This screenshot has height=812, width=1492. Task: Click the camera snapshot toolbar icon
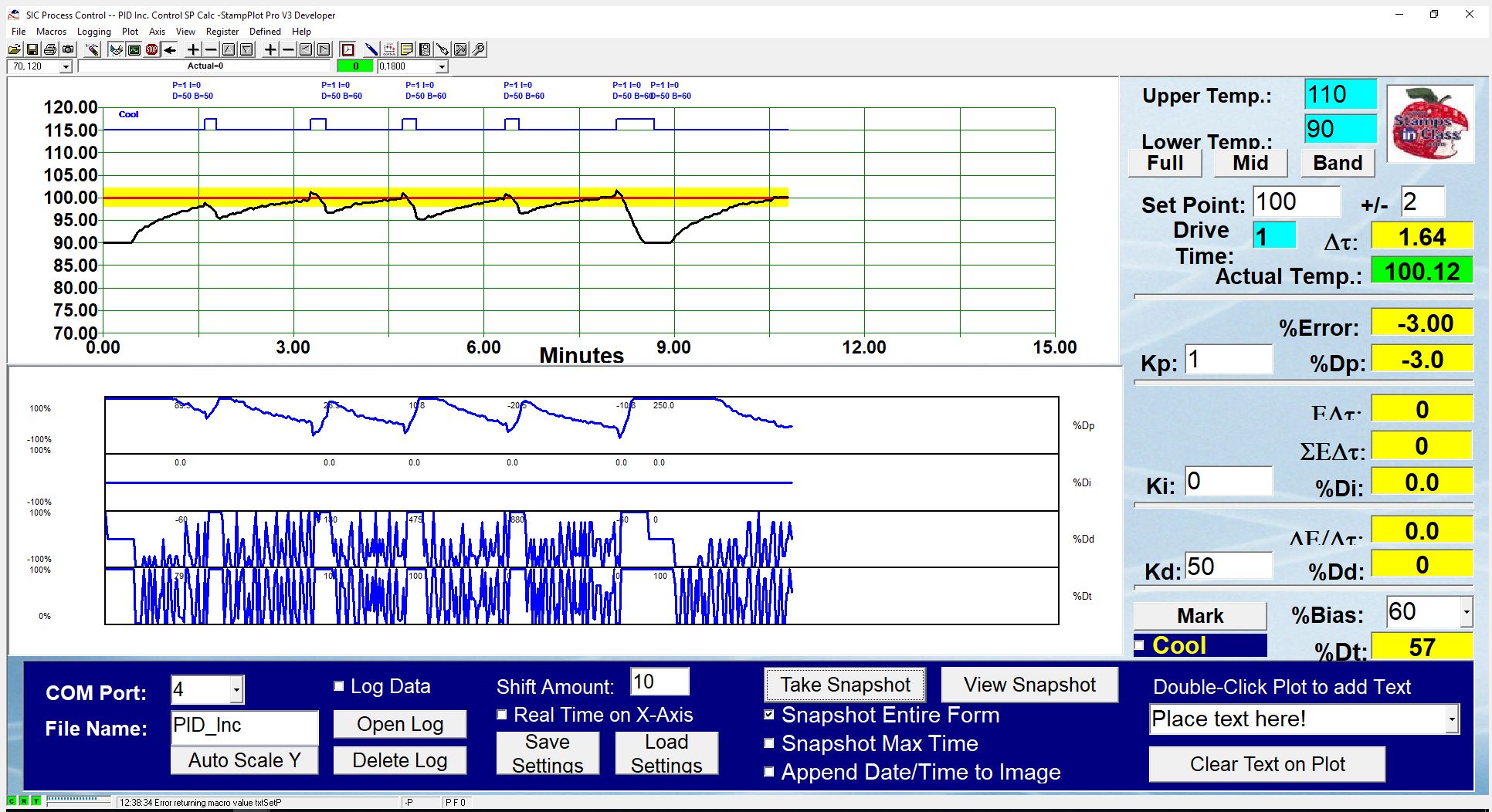coord(68,49)
